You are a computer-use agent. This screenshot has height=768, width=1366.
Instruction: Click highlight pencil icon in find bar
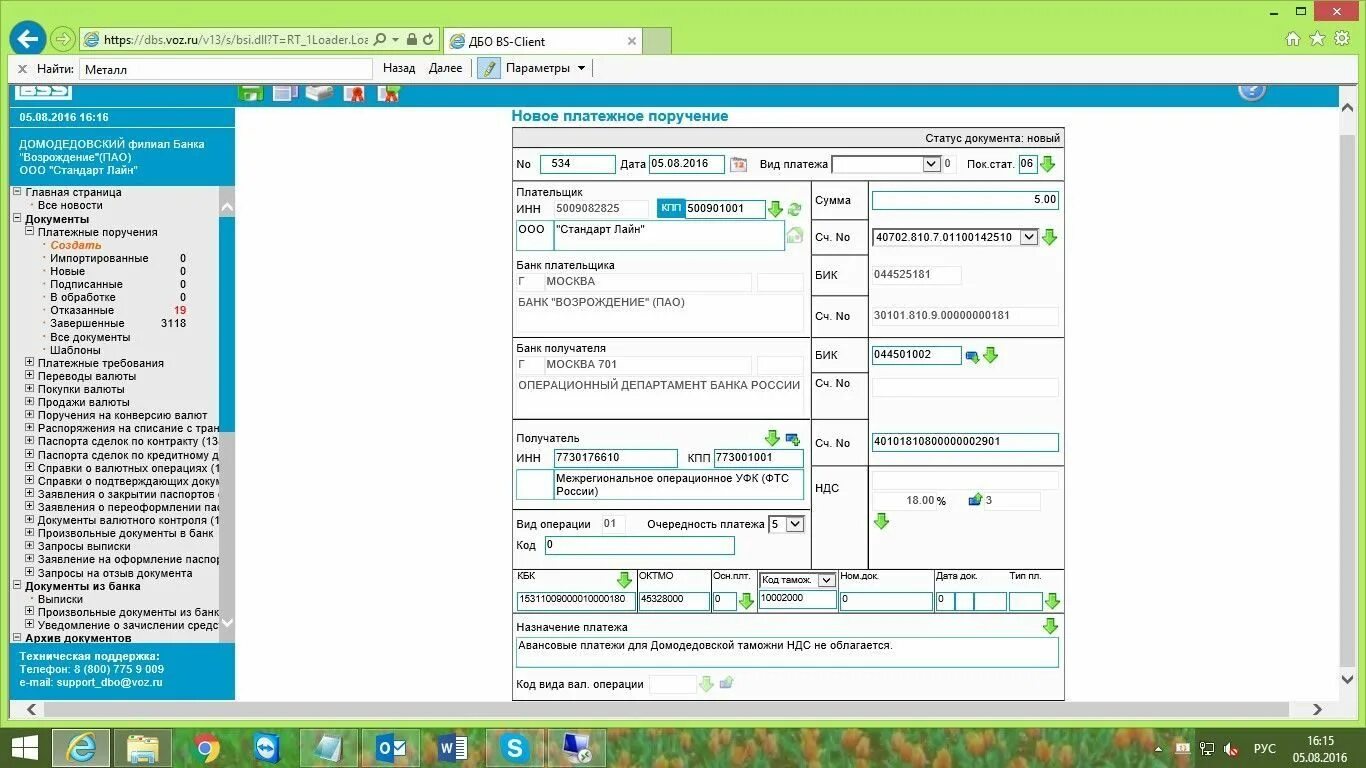[488, 68]
